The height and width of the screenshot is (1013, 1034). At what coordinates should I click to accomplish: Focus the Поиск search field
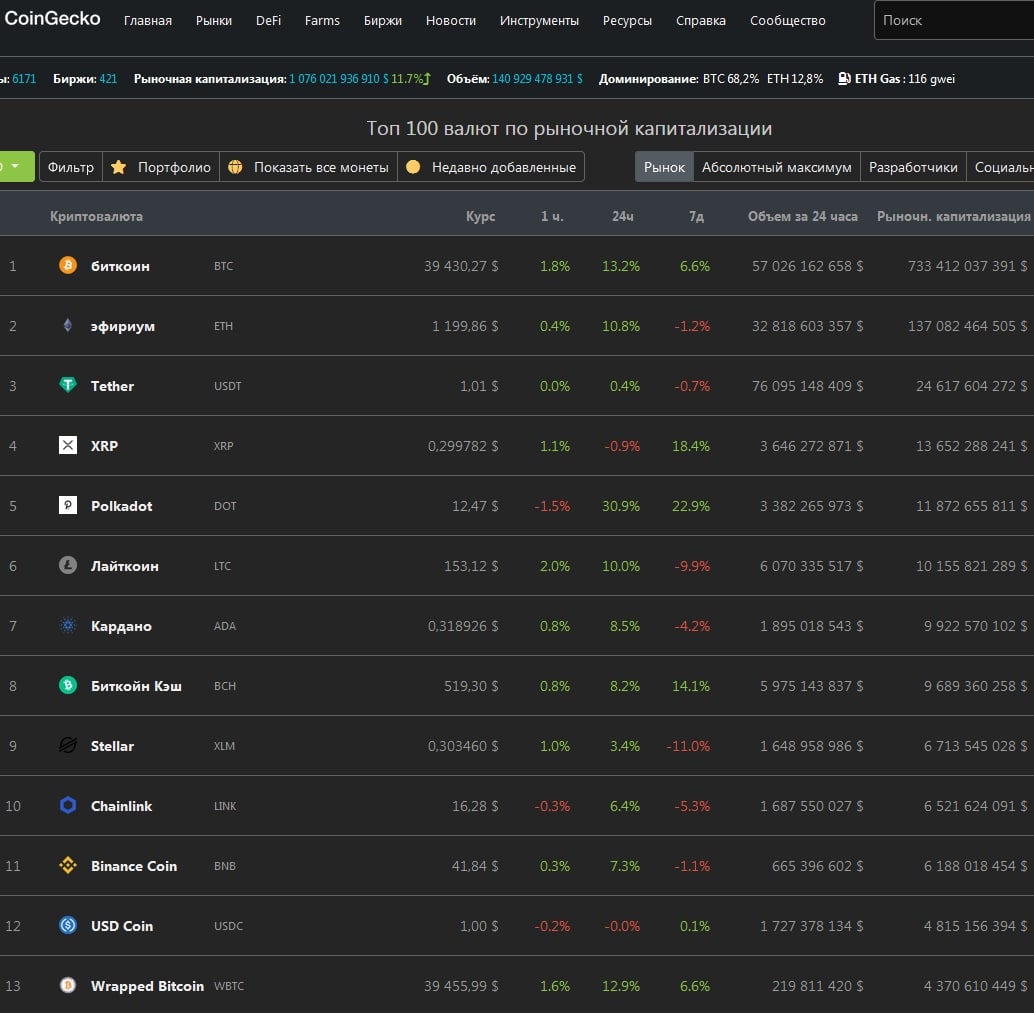pos(954,20)
